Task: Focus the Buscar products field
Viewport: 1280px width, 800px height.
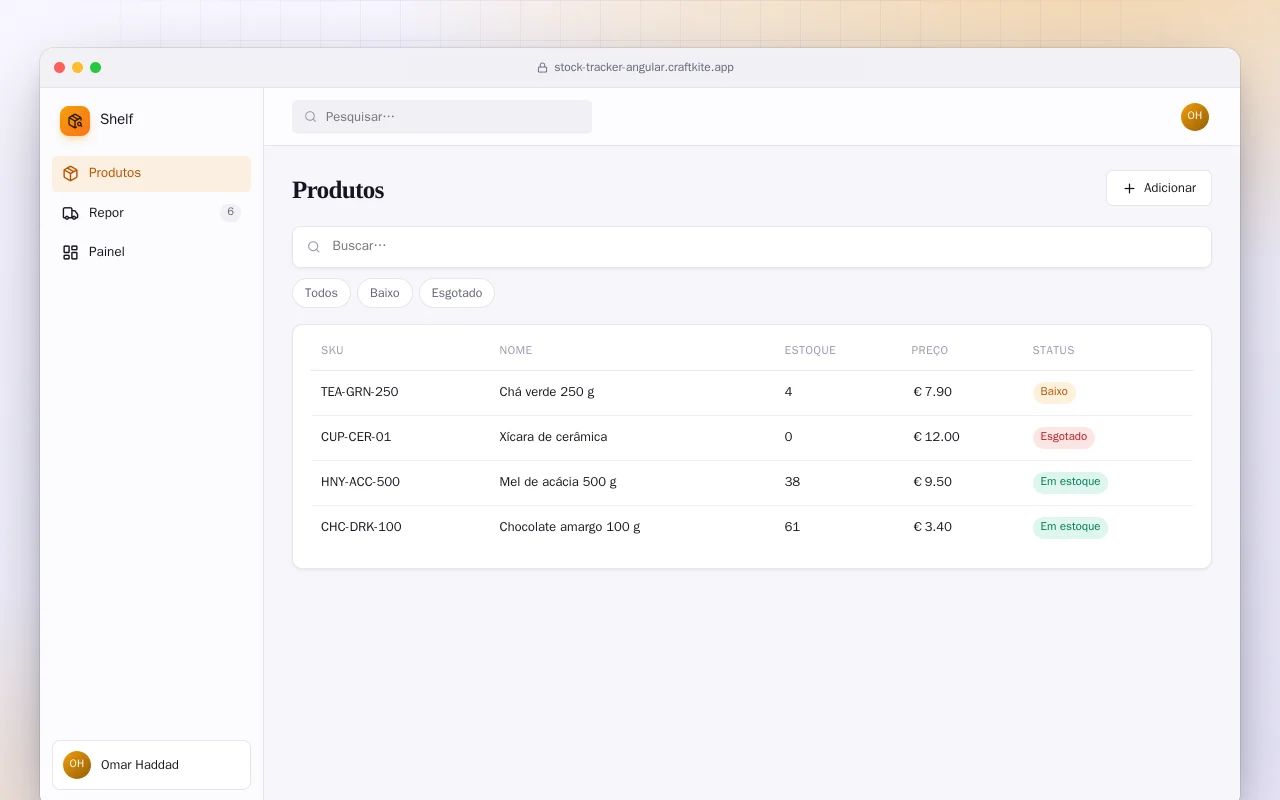Action: (752, 247)
